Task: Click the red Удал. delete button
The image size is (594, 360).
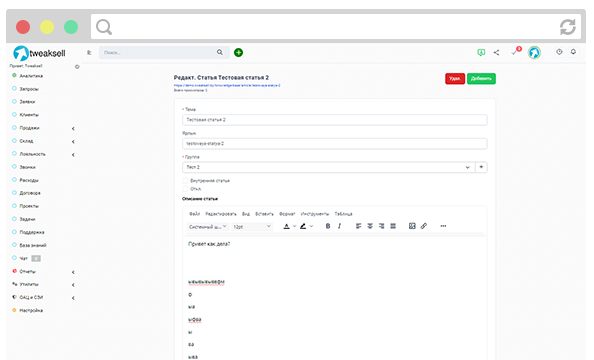Action: tap(455, 78)
